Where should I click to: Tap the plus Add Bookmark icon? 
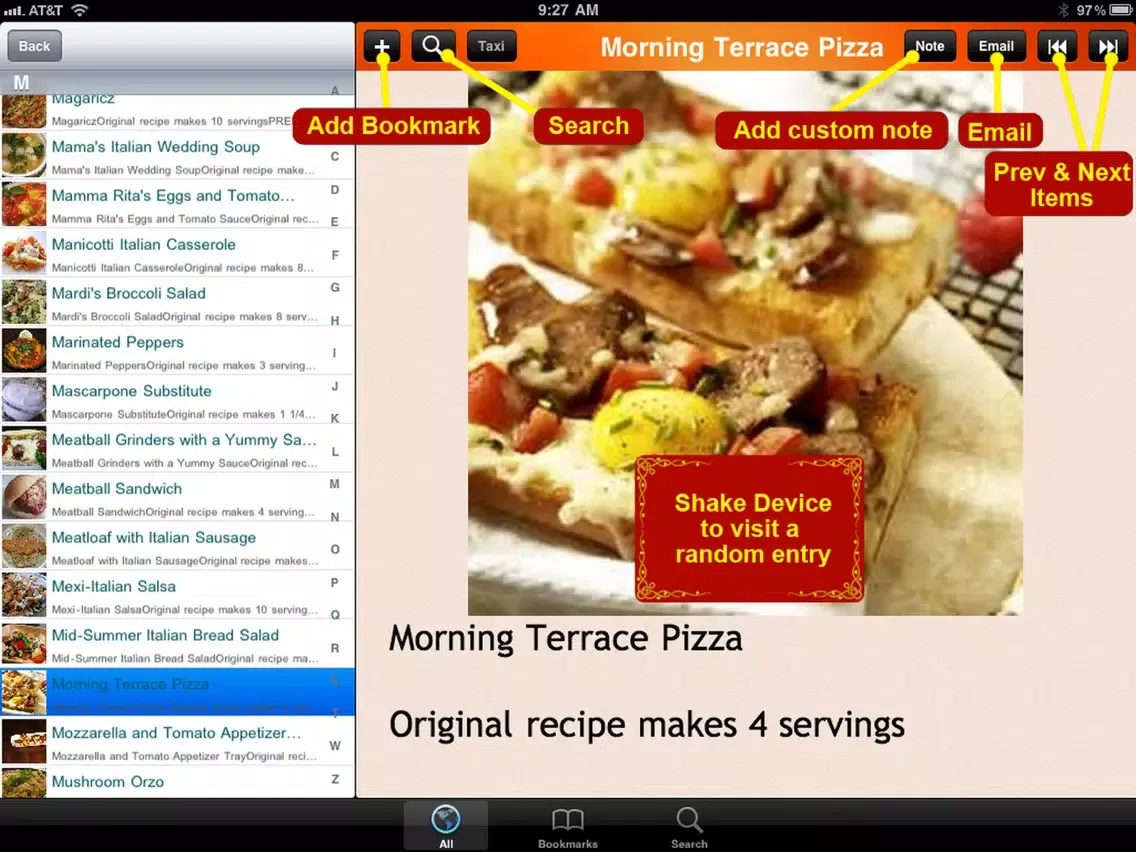tap(382, 47)
